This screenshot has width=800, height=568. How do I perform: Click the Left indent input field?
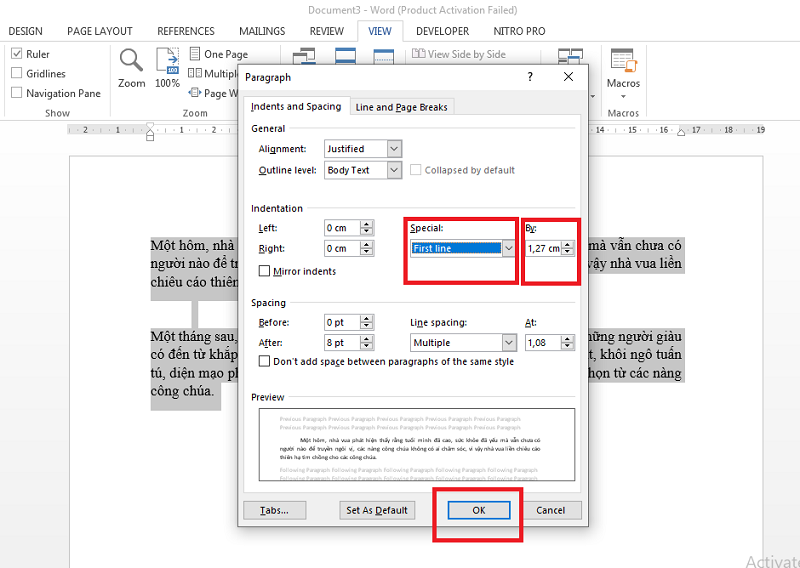(342, 228)
